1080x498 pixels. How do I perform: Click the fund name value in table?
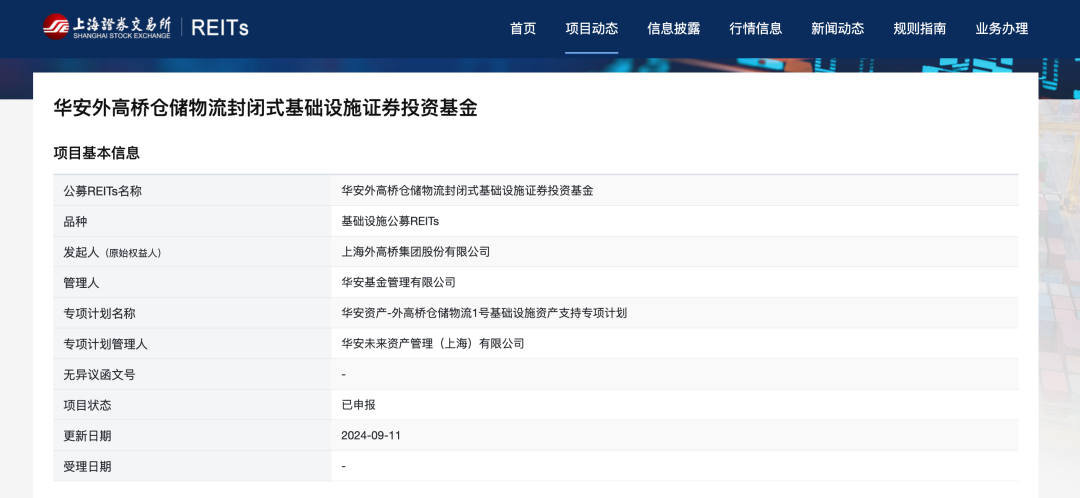467,191
